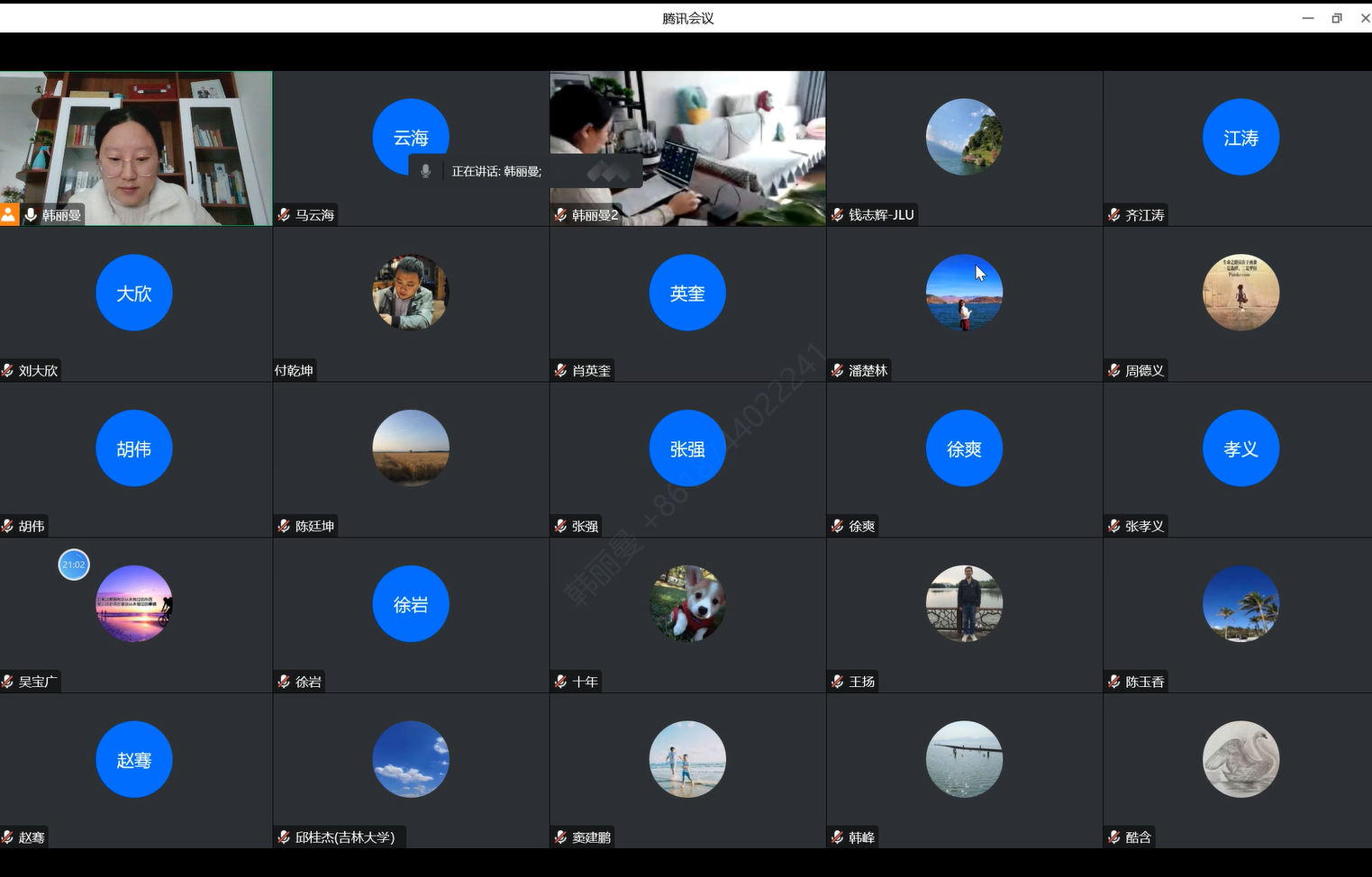Click the muted mic icon next to 邱桂杰(吉林大学)
1372x877 pixels.
[284, 837]
